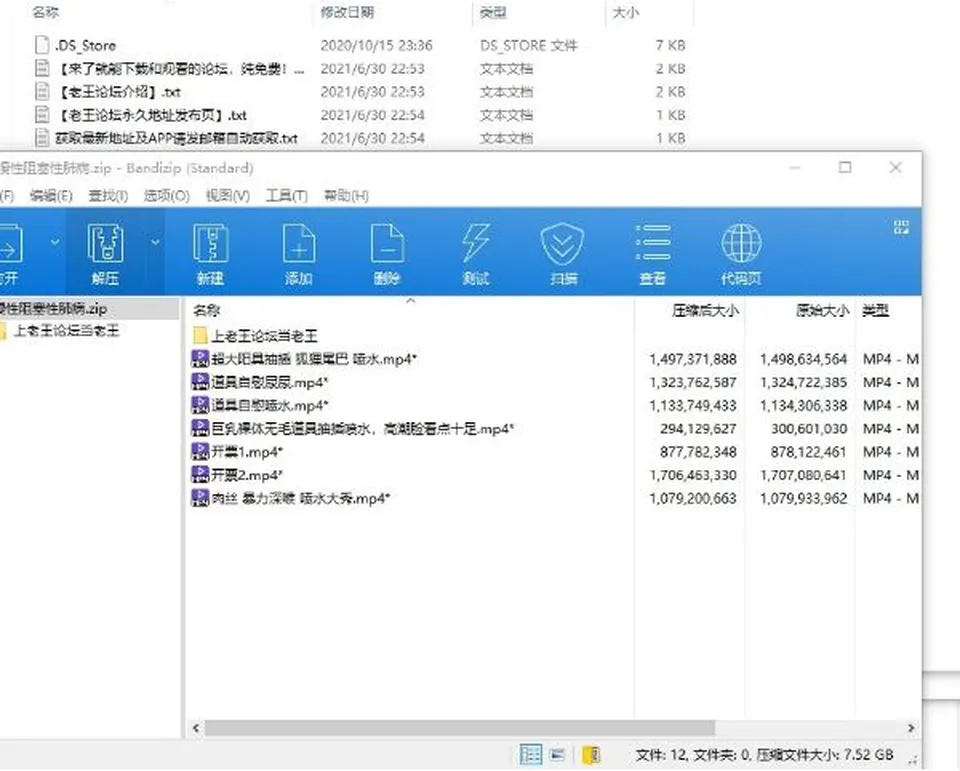Viewport: 960px width, 771px height.
Task: Sort by 大小 column in the background window
Action: point(626,12)
